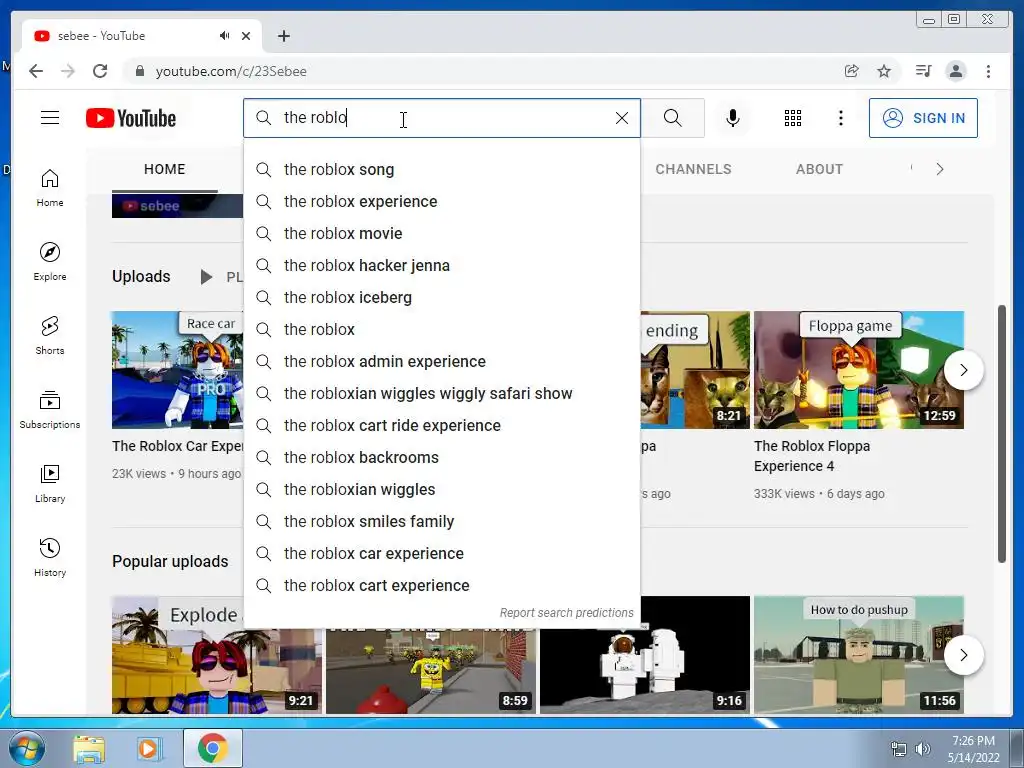The image size is (1024, 768).
Task: Start voice search with the microphone
Action: click(733, 118)
